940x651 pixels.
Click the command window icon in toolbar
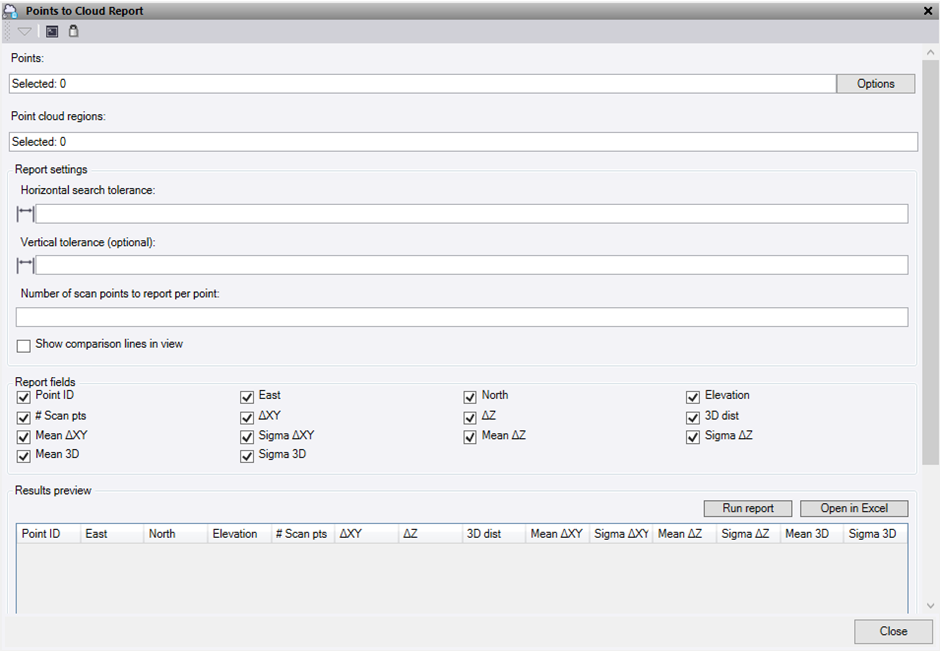click(52, 31)
